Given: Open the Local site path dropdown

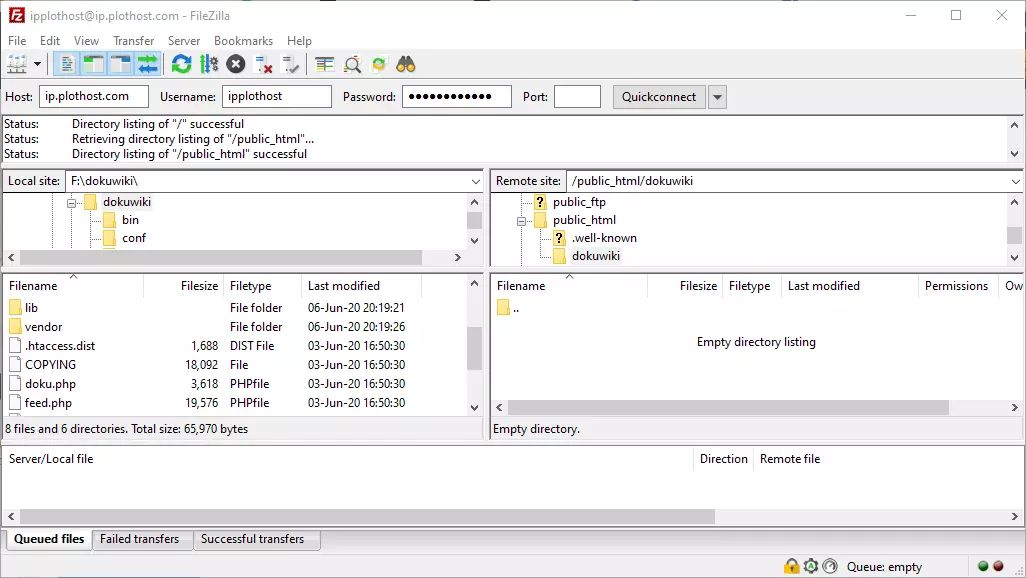Looking at the screenshot, I should (x=476, y=181).
